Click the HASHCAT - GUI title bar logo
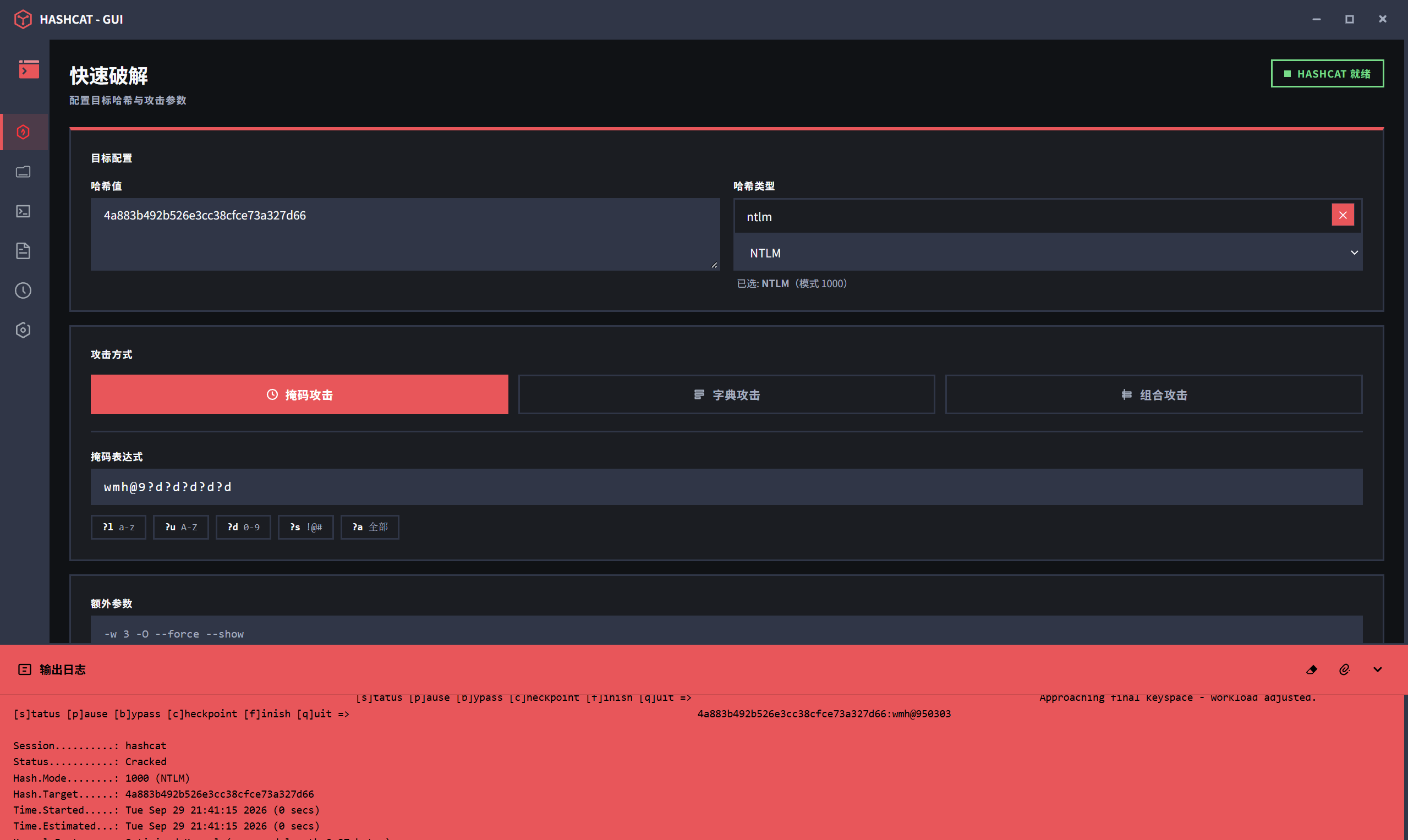 tap(23, 19)
